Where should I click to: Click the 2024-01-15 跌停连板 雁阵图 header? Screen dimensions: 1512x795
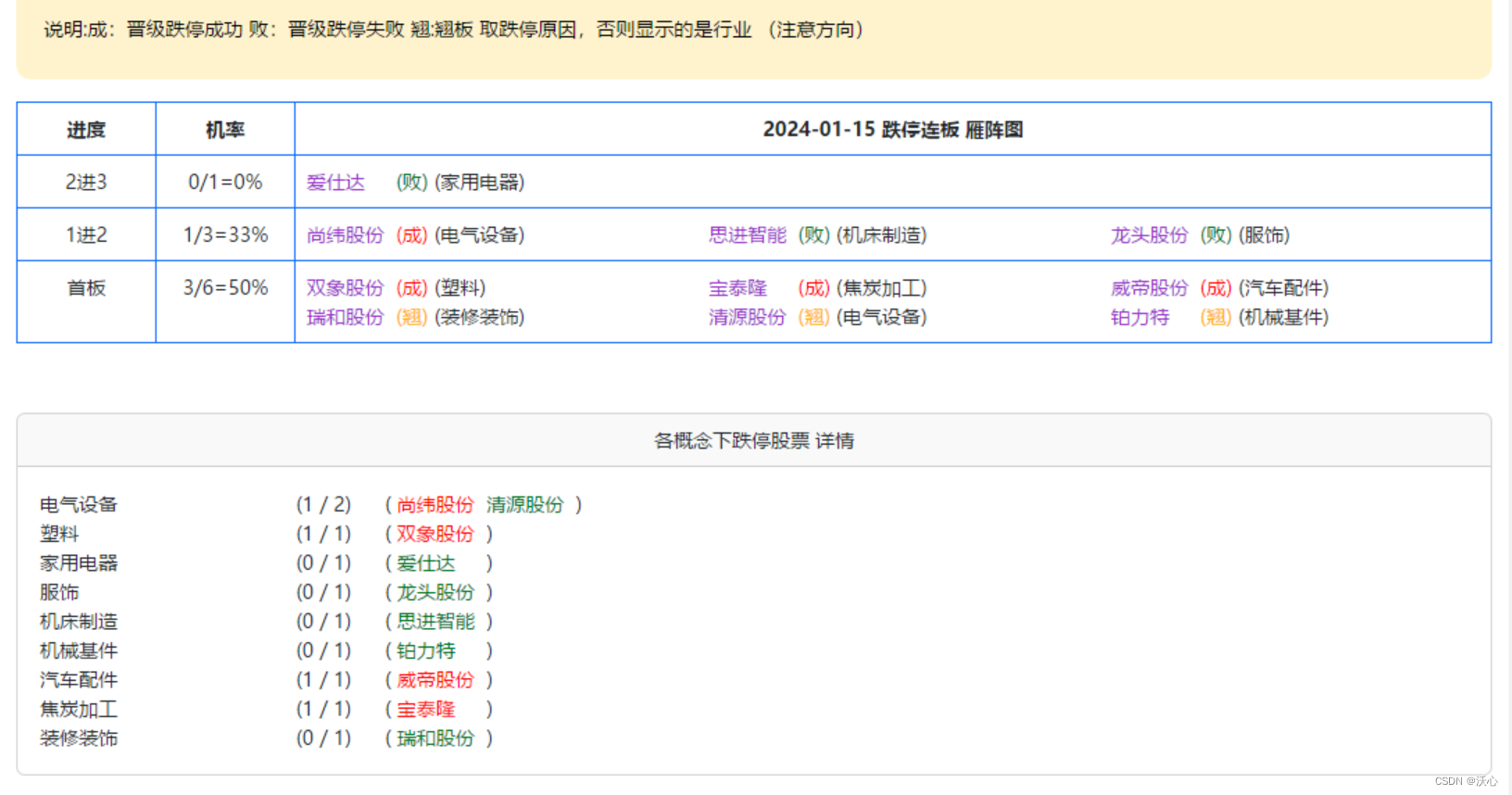[892, 130]
